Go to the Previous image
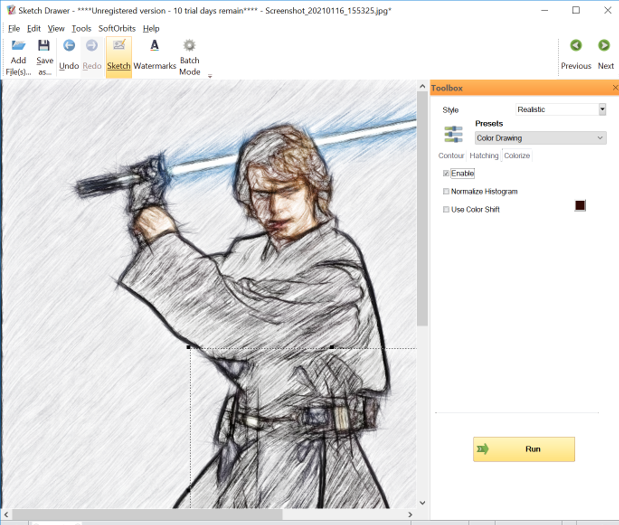619x525 pixels. (576, 54)
